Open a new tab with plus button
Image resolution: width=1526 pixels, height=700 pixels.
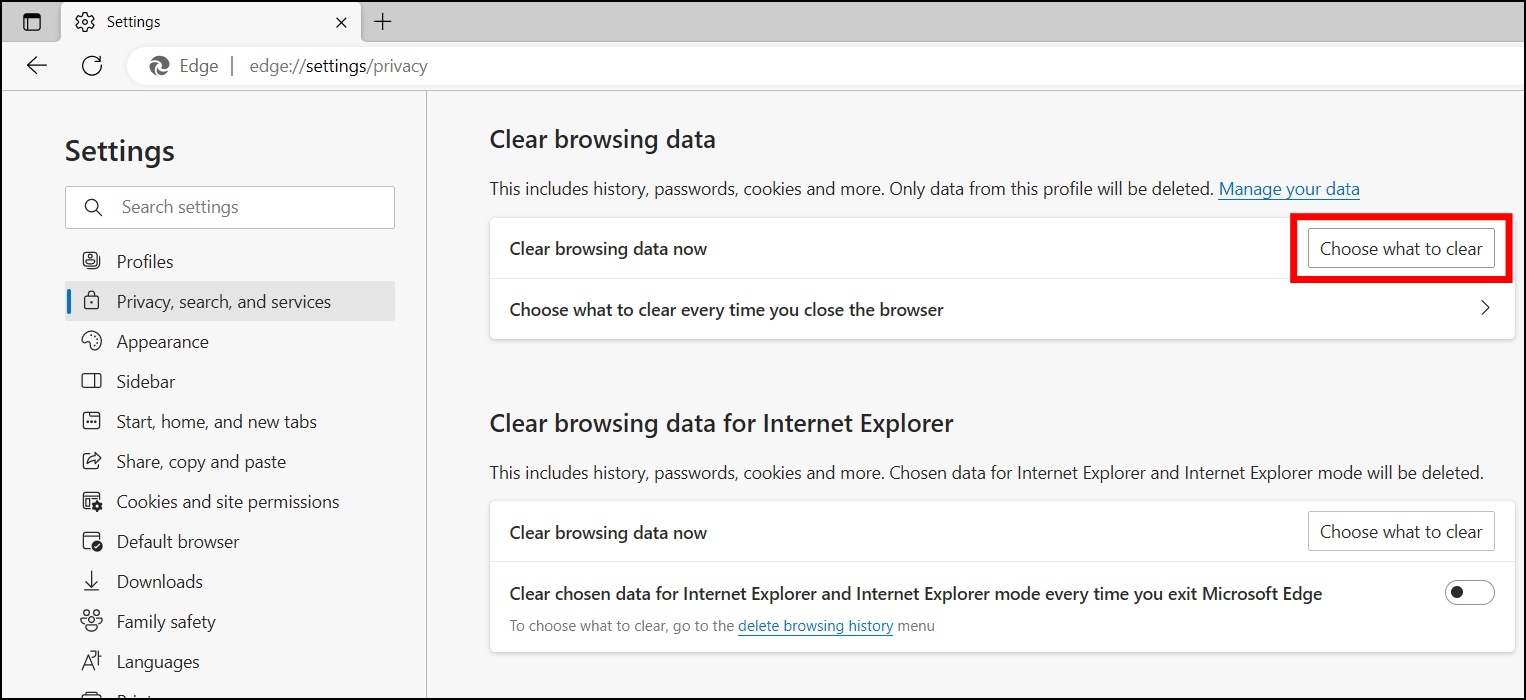382,22
